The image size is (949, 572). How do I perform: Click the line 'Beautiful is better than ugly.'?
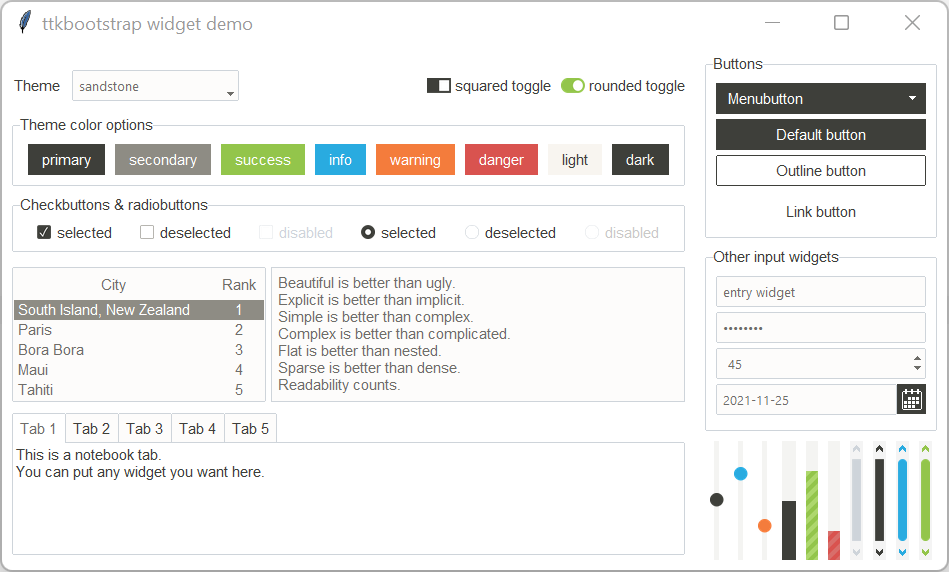pyautogui.click(x=367, y=283)
